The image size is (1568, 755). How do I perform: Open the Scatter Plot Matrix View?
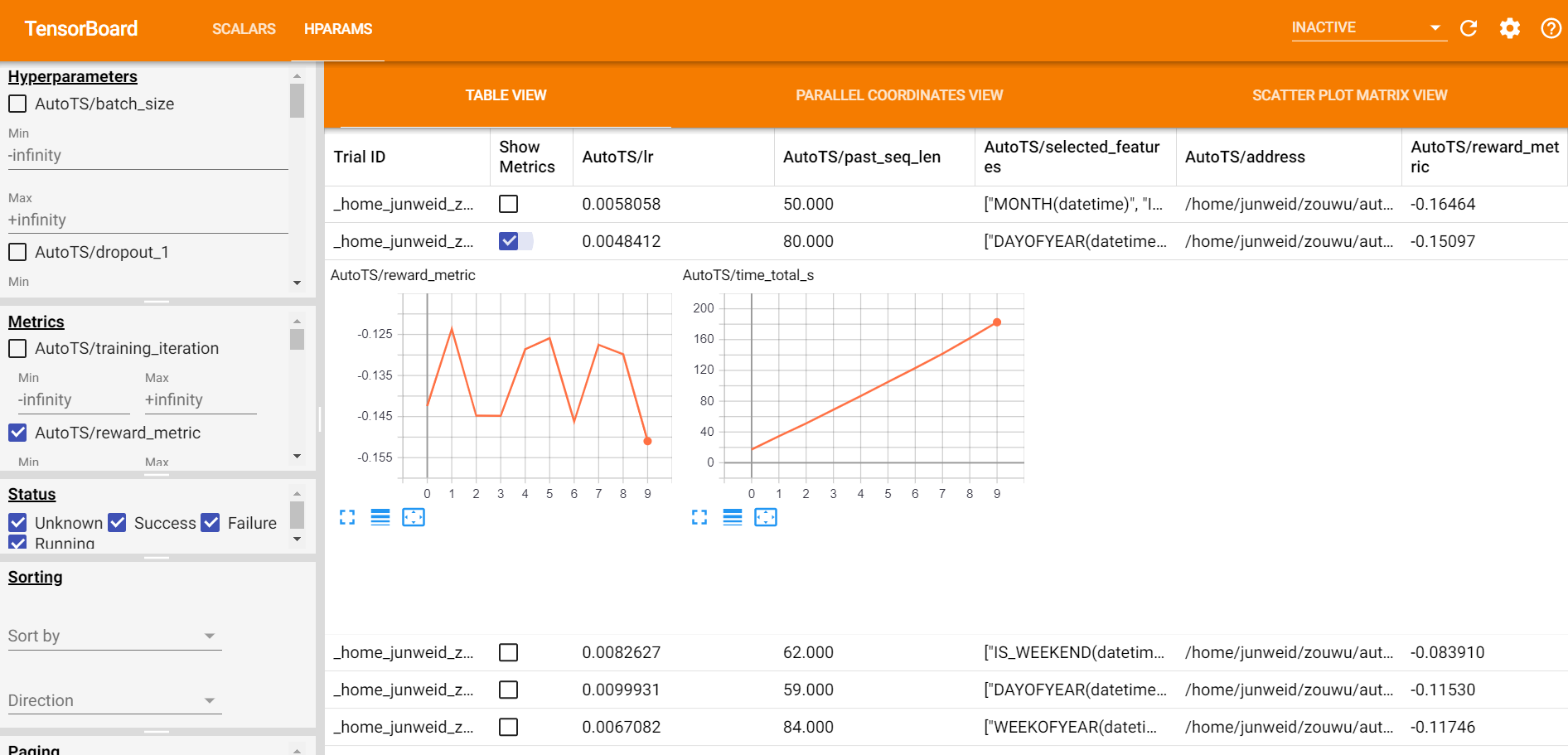(1349, 95)
